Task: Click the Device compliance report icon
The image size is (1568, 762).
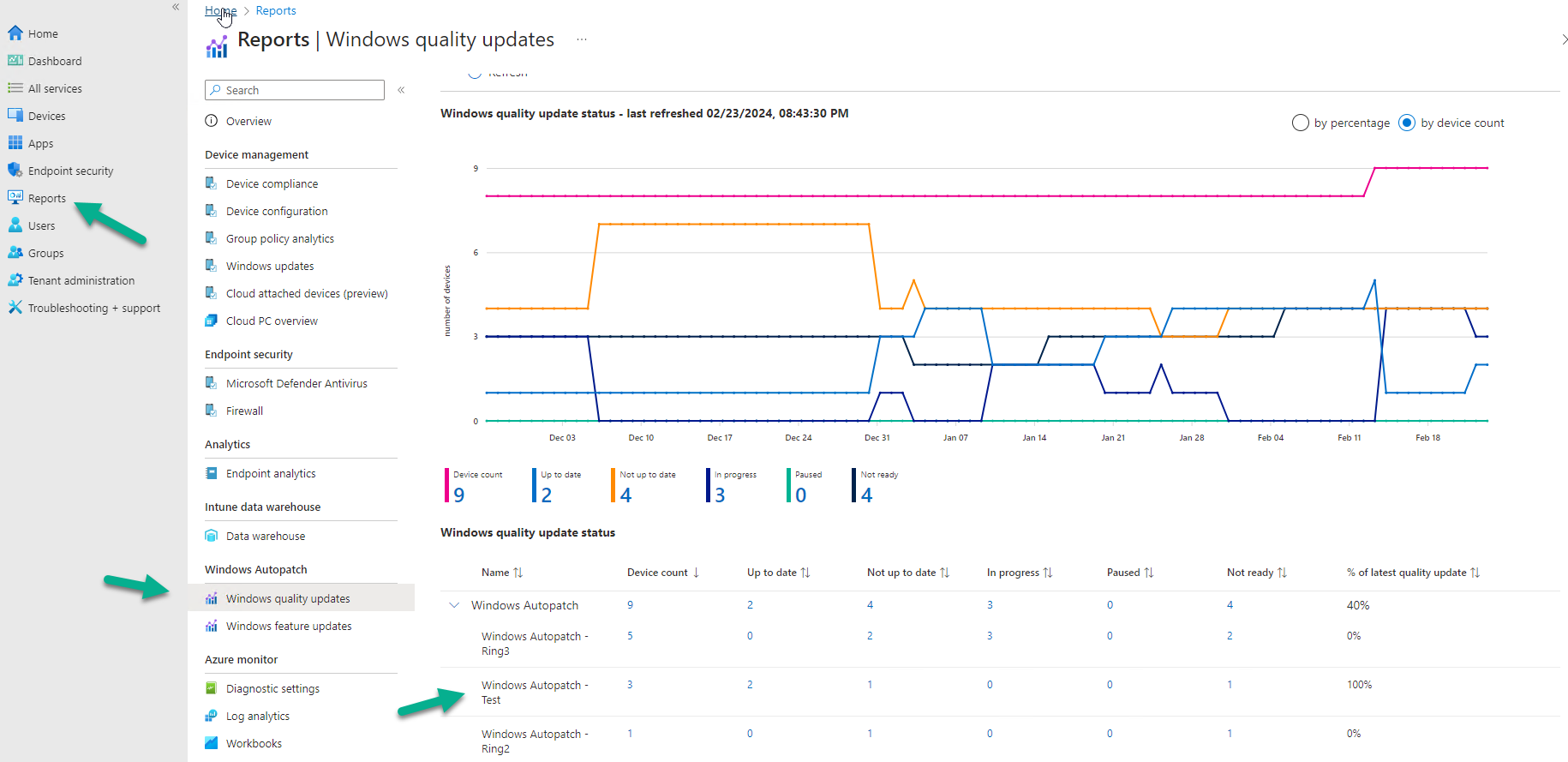Action: click(212, 183)
